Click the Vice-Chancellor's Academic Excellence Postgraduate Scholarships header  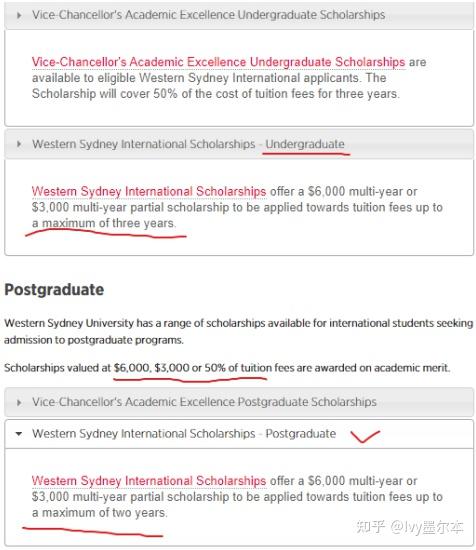(239, 402)
